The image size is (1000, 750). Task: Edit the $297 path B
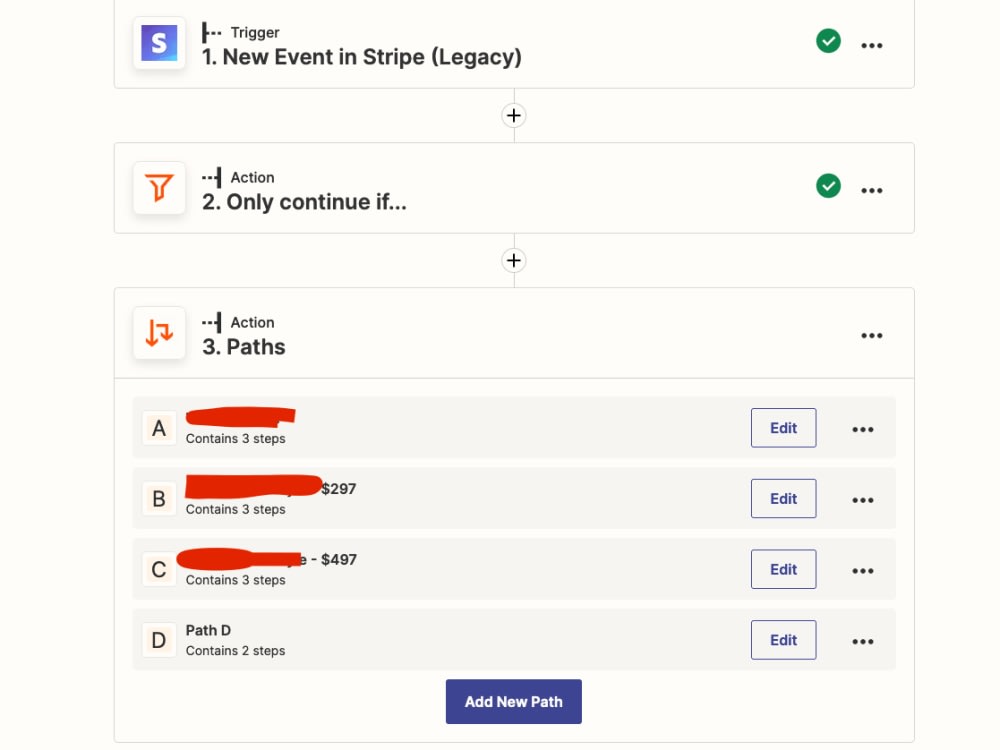point(783,499)
